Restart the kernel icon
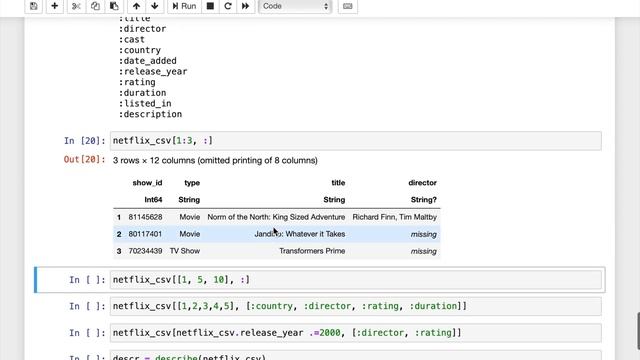 [228, 6]
